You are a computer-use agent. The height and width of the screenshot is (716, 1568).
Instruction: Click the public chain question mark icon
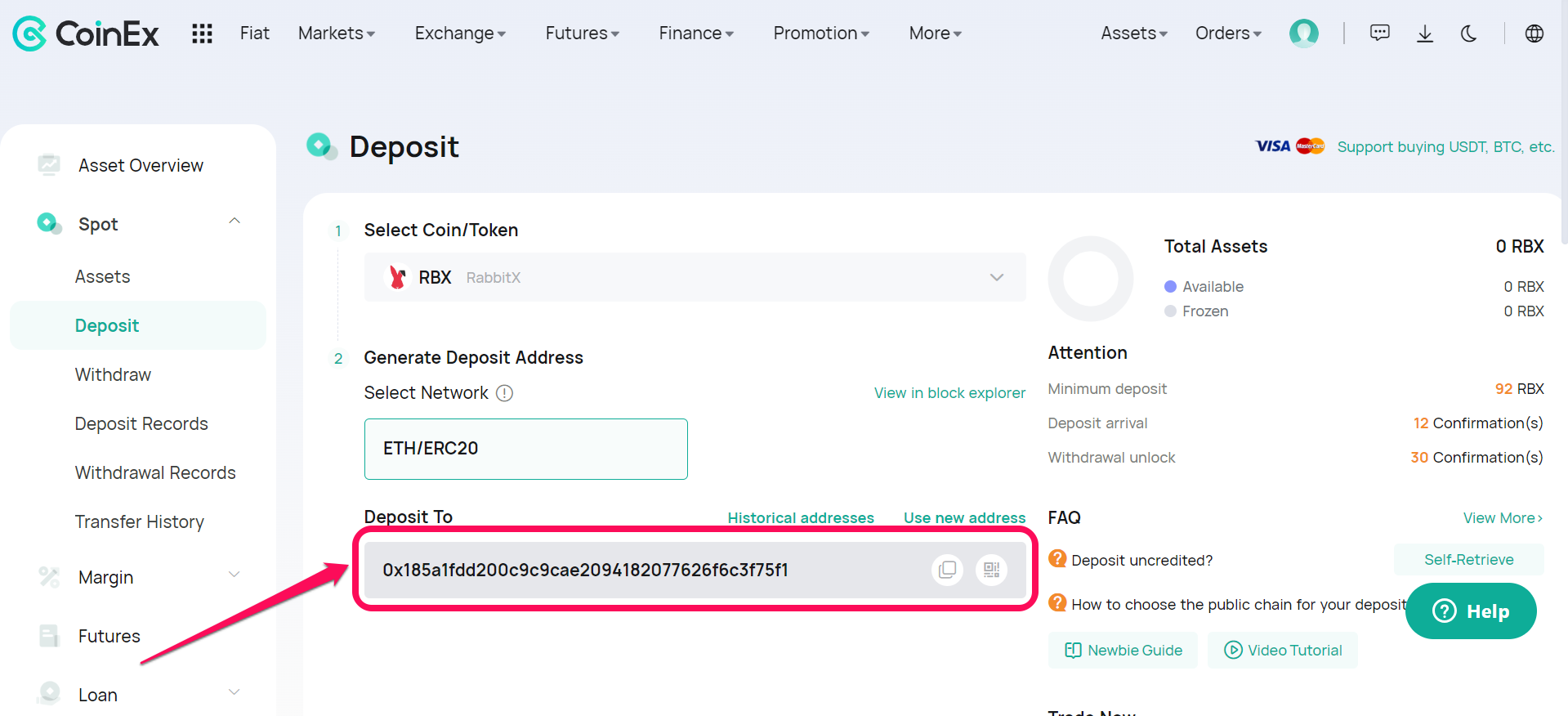[1057, 602]
